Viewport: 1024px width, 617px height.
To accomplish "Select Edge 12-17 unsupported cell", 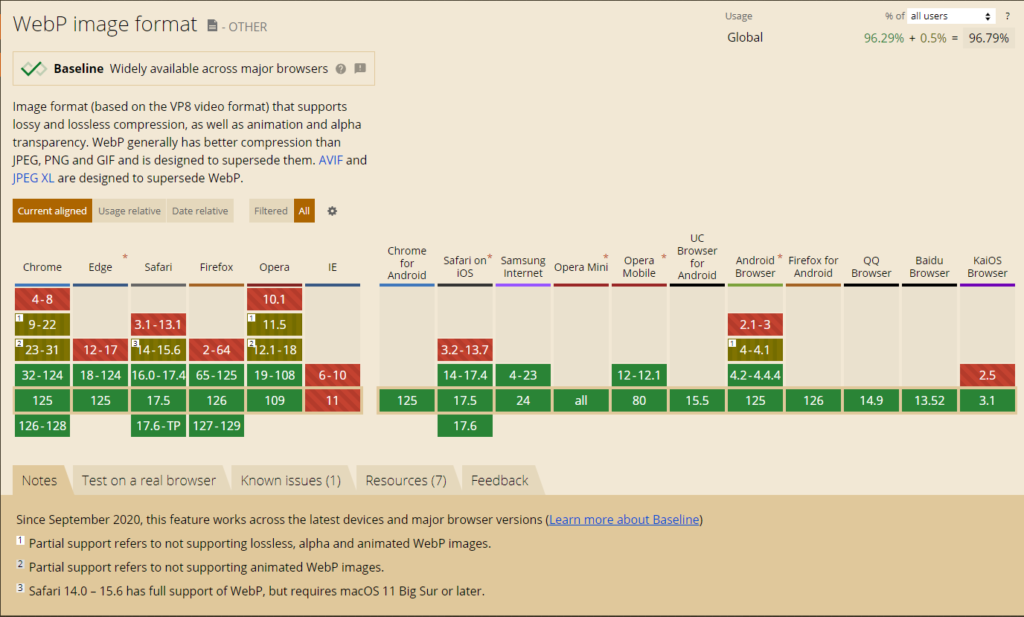I will tap(101, 350).
